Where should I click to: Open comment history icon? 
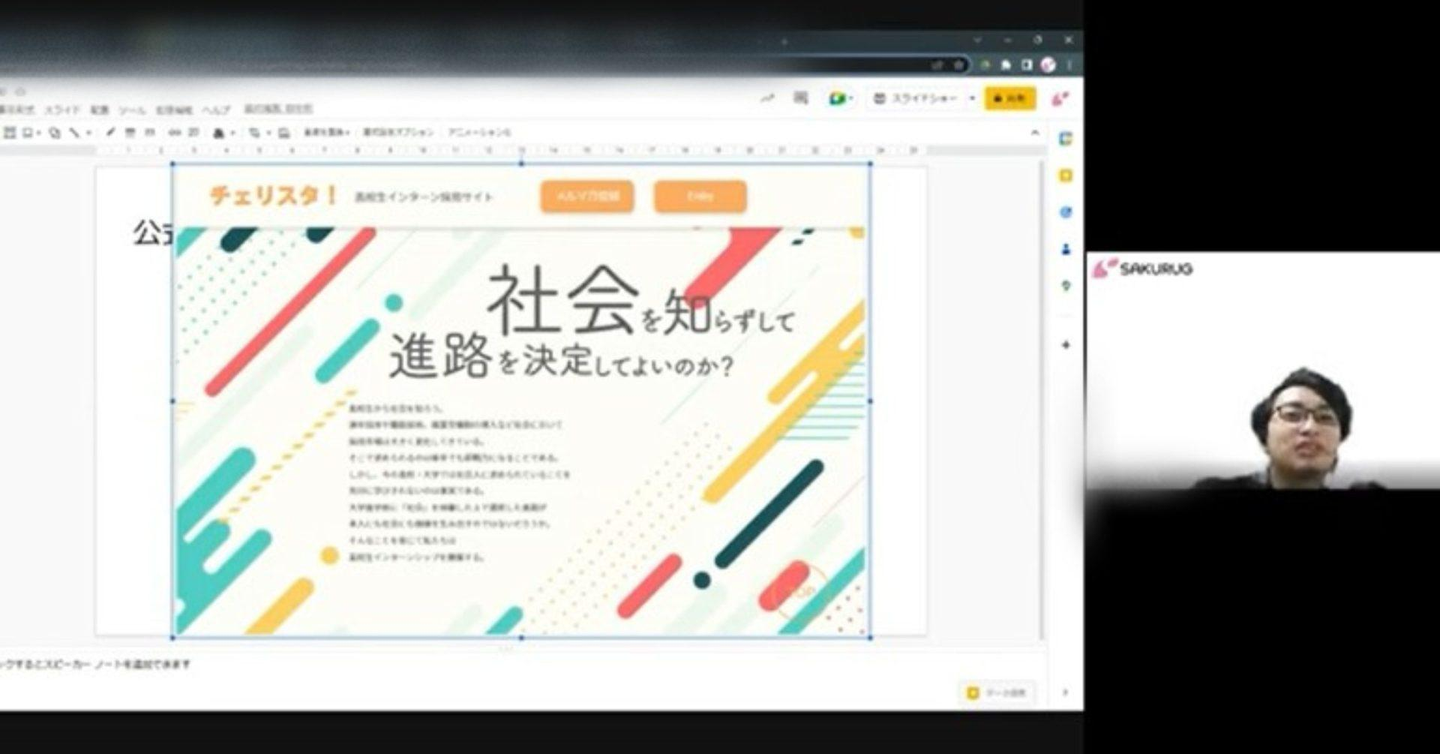click(801, 98)
